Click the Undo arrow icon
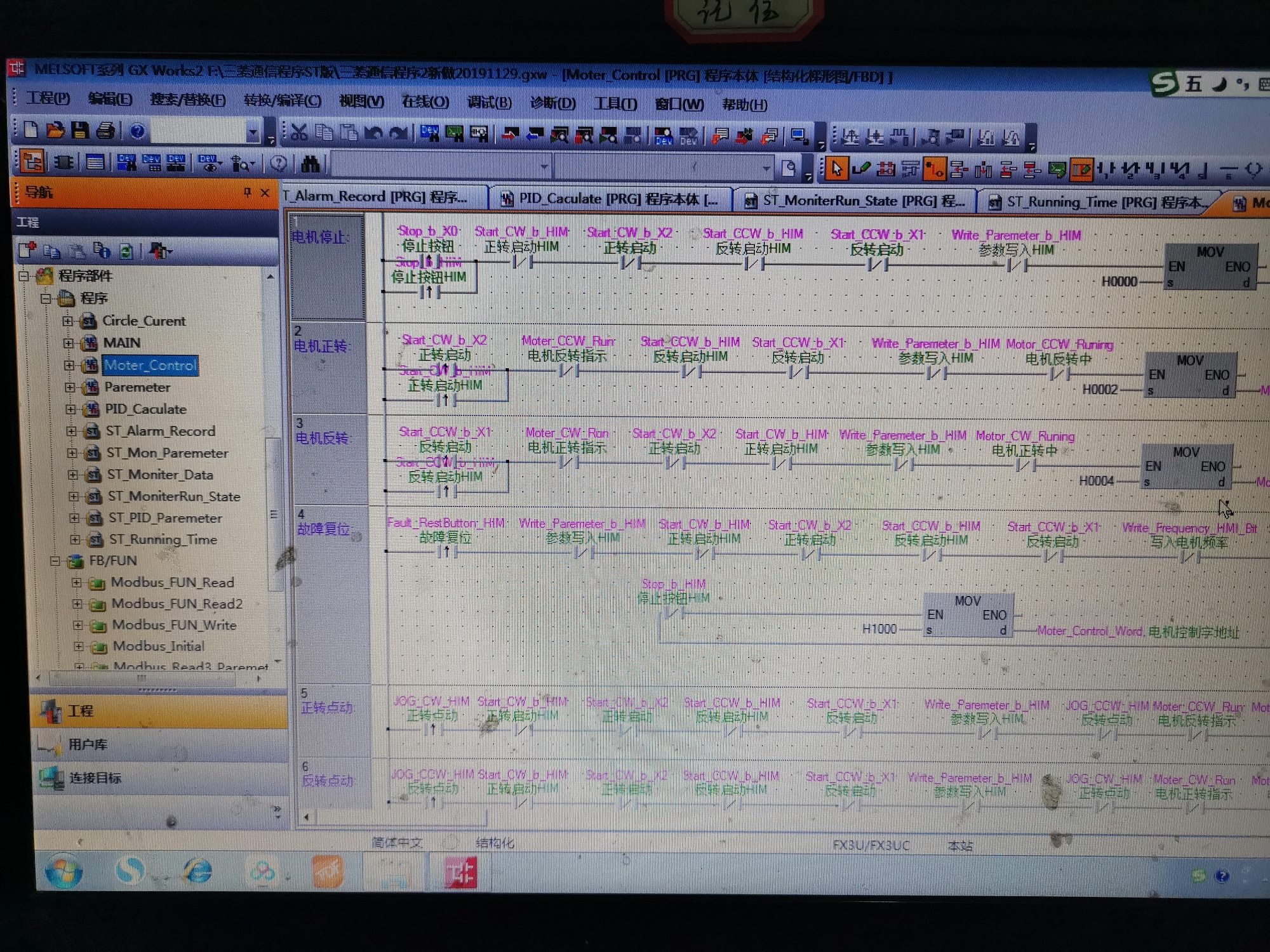This screenshot has height=952, width=1270. click(373, 133)
